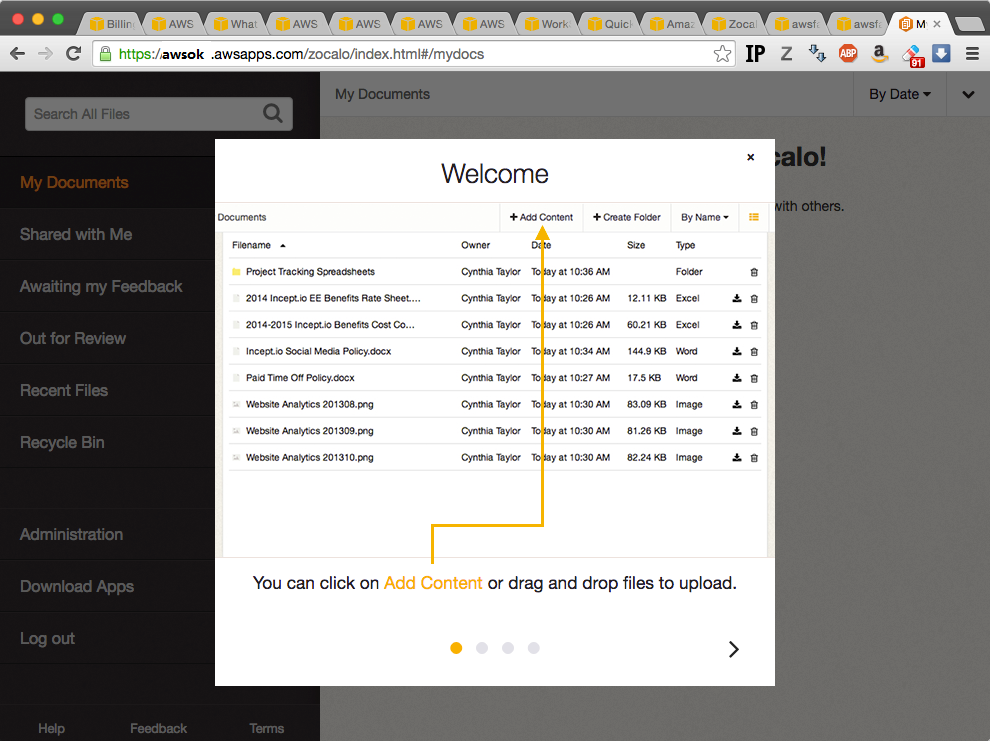
Task: Go to Download Apps
Action: (76, 586)
